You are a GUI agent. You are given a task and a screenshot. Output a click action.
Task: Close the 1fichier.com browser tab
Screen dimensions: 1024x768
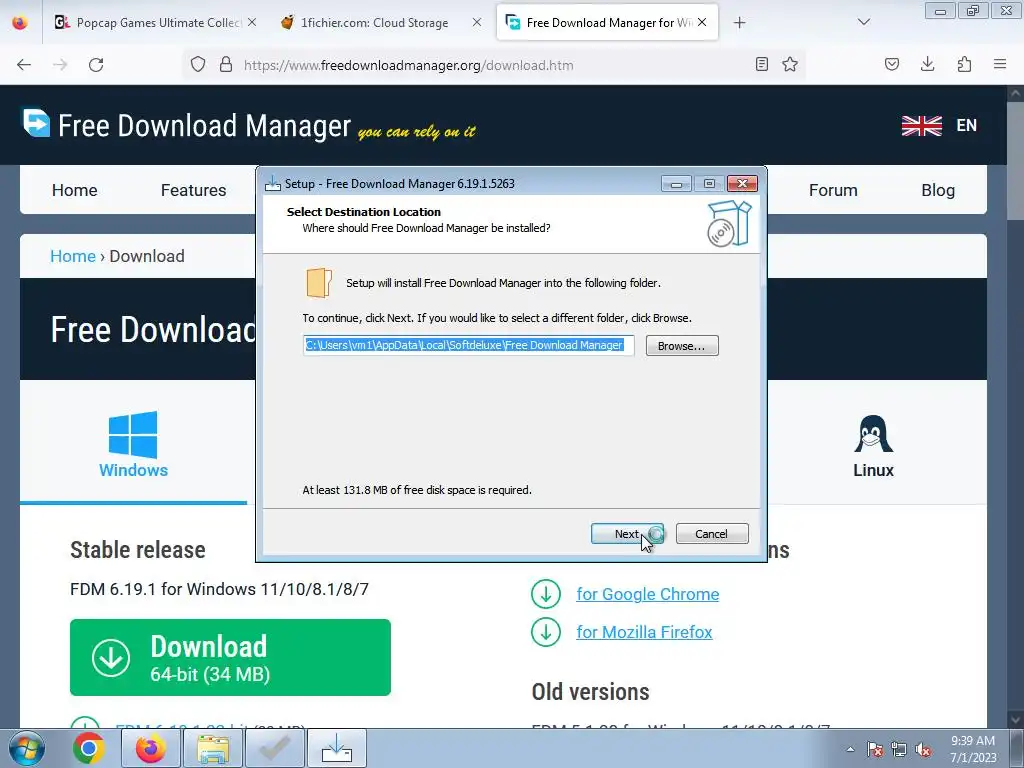click(x=477, y=22)
